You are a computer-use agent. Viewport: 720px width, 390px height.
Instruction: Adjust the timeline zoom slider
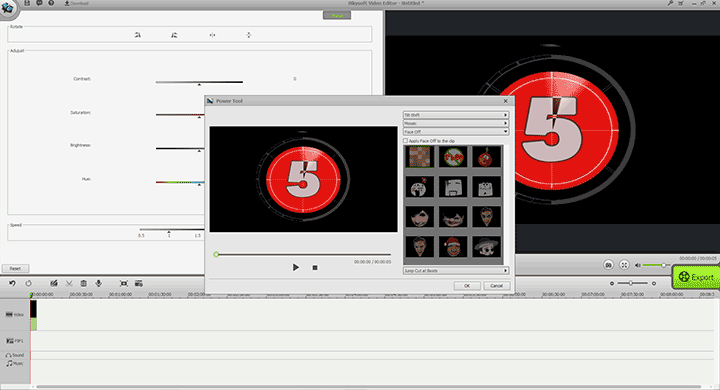[632, 283]
